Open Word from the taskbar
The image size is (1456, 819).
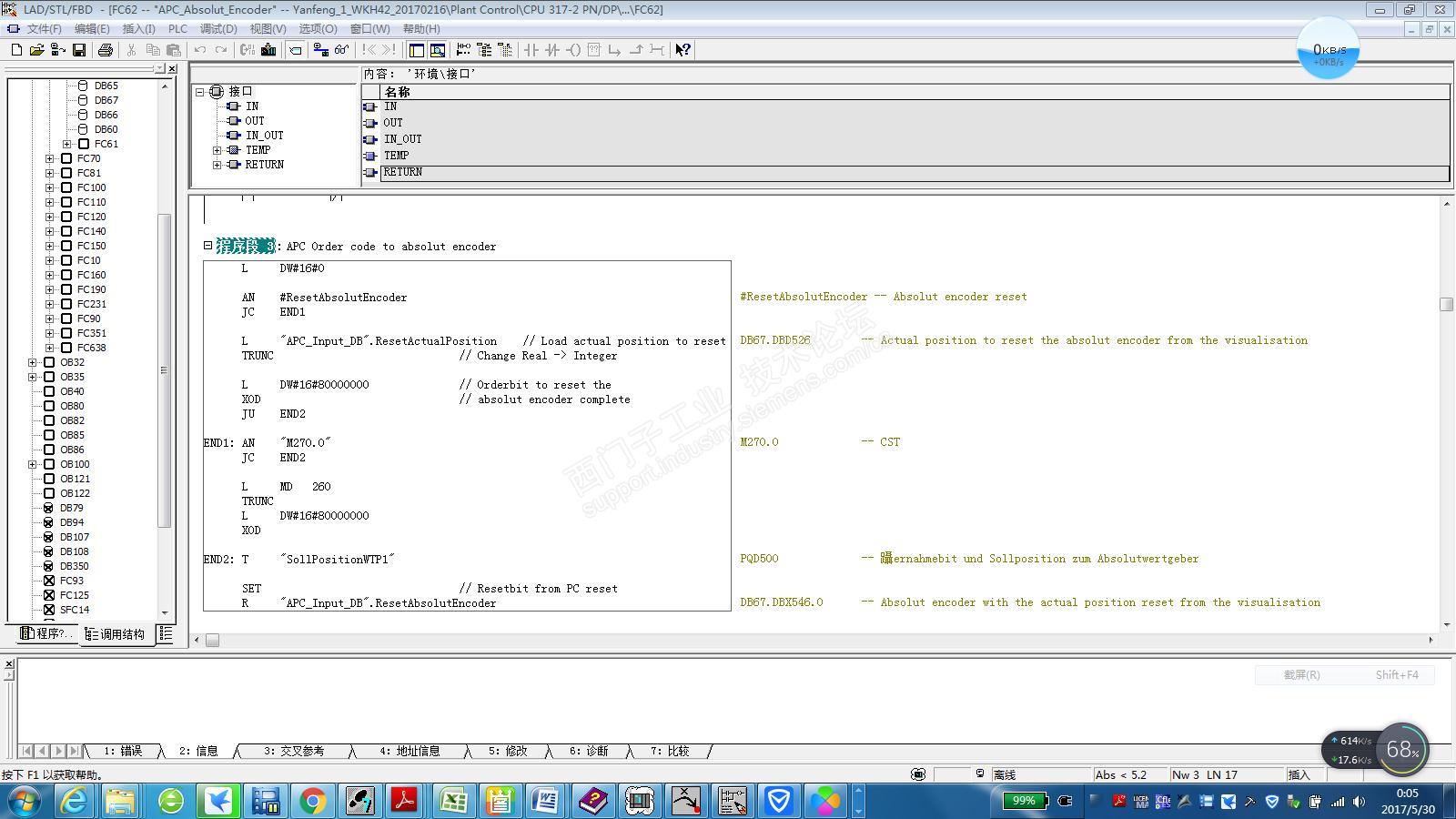[545, 801]
